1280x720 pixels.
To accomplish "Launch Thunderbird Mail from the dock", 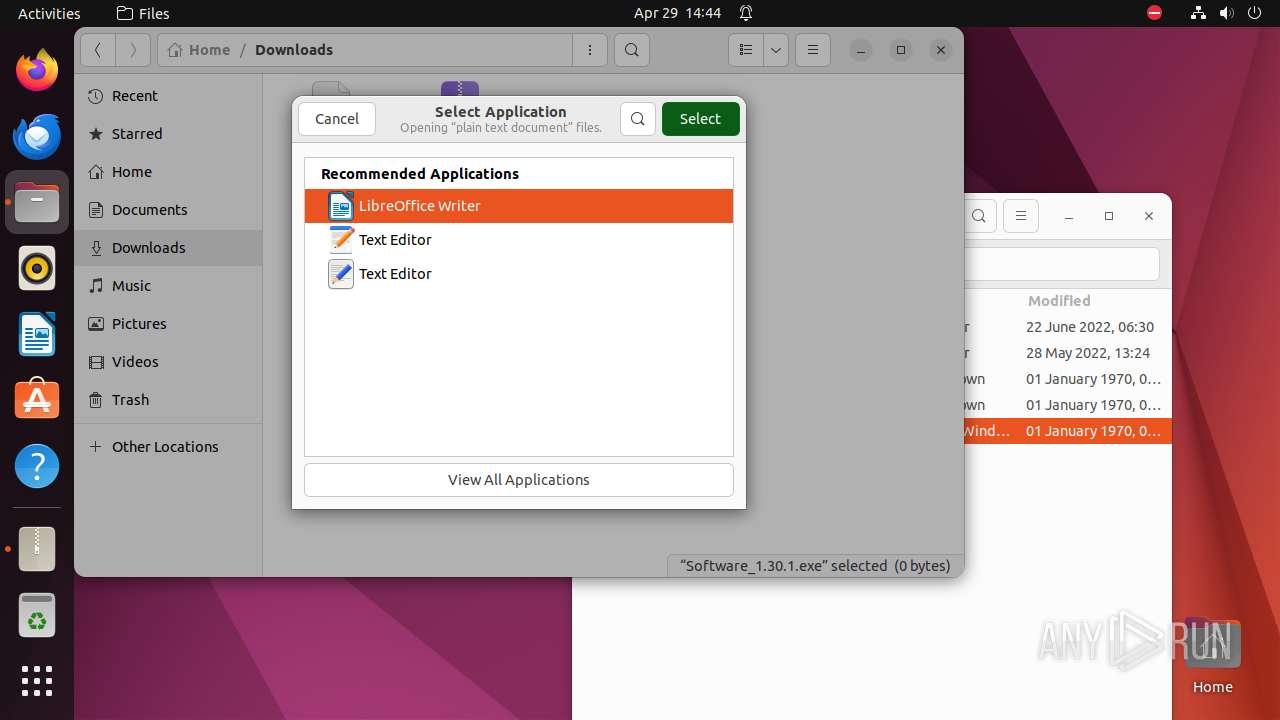I will pos(37,136).
